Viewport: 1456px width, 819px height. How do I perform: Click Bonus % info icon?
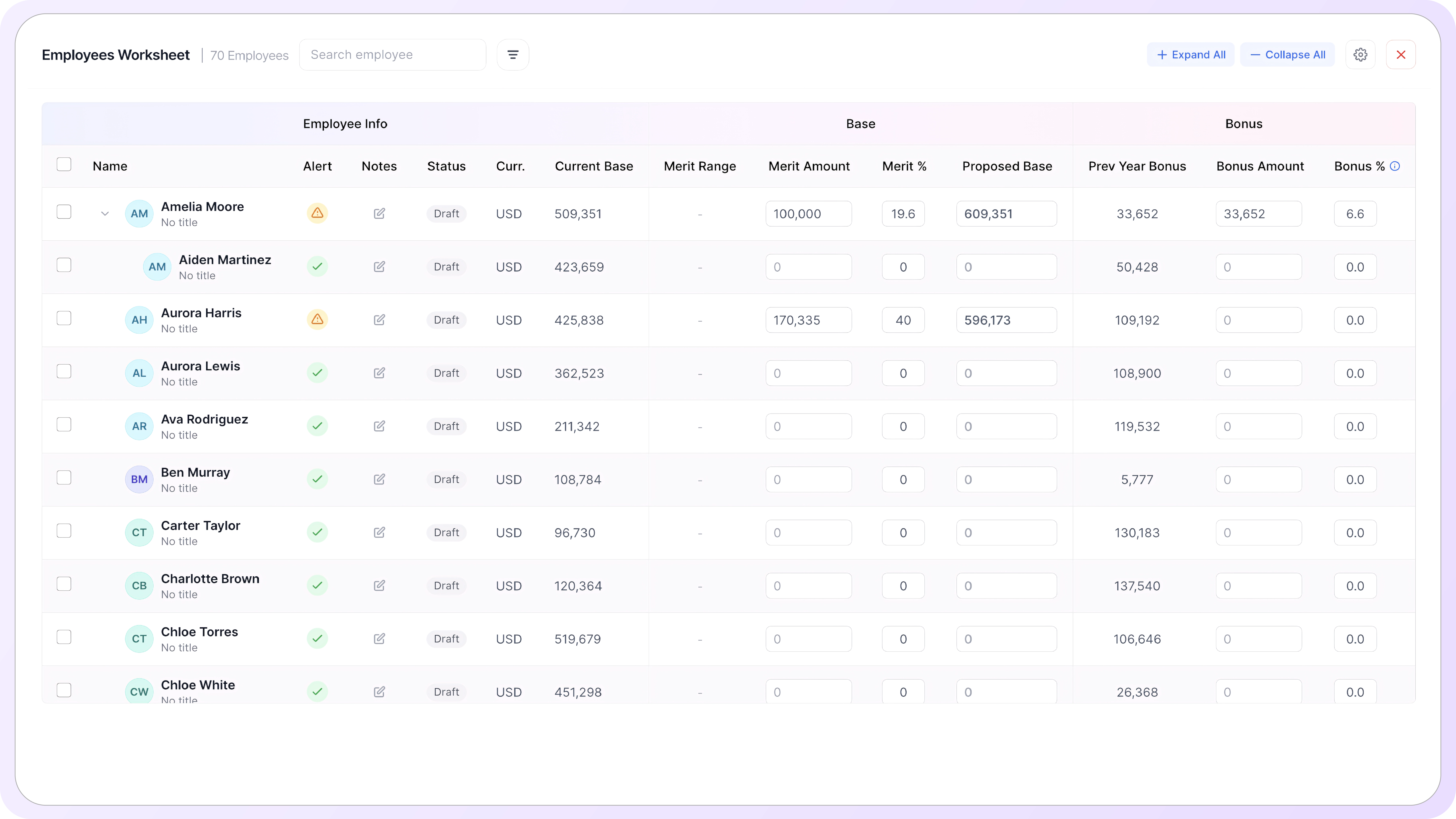pyautogui.click(x=1395, y=166)
